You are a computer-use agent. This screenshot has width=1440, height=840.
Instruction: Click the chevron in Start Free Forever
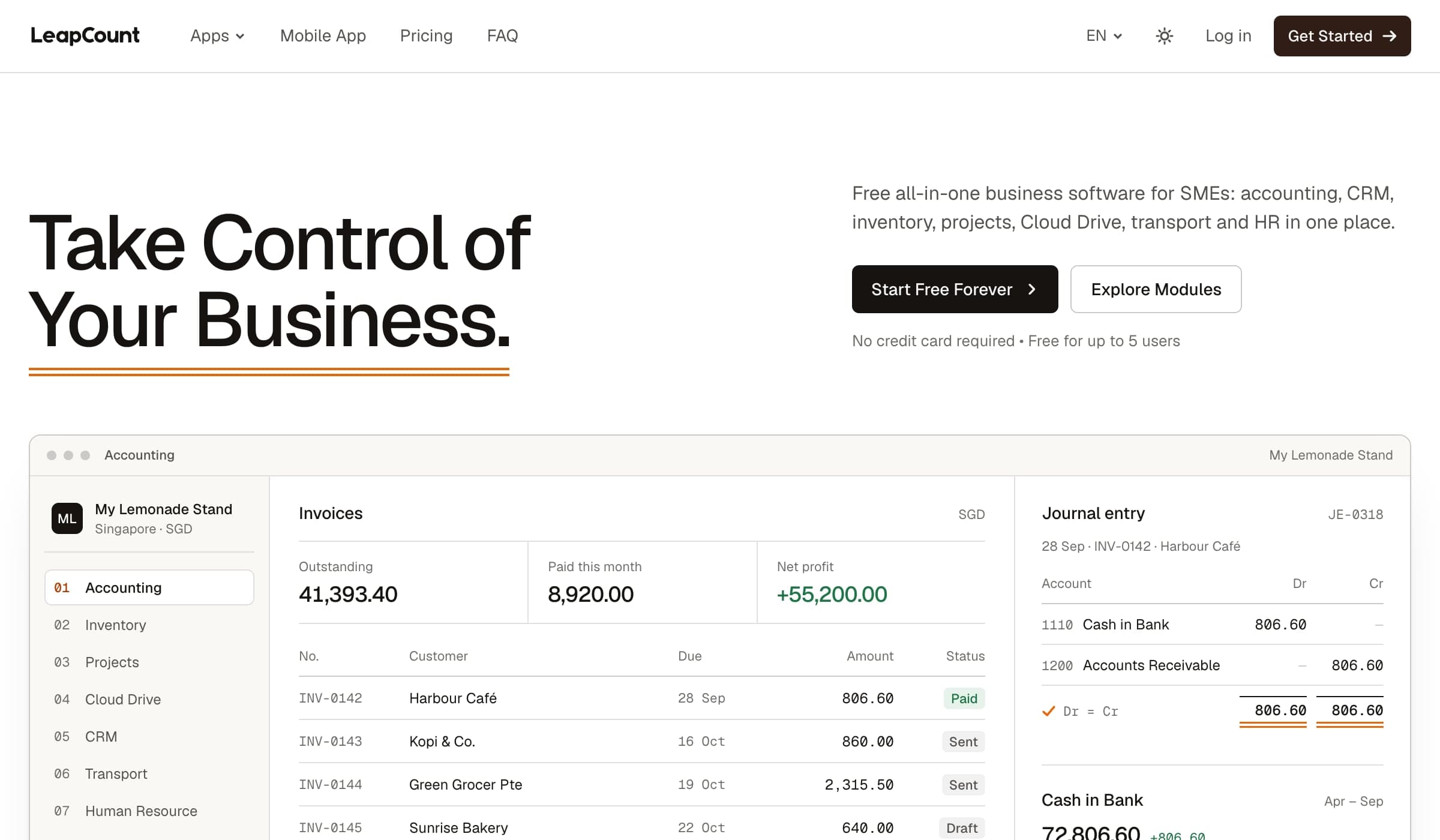[x=1032, y=289]
